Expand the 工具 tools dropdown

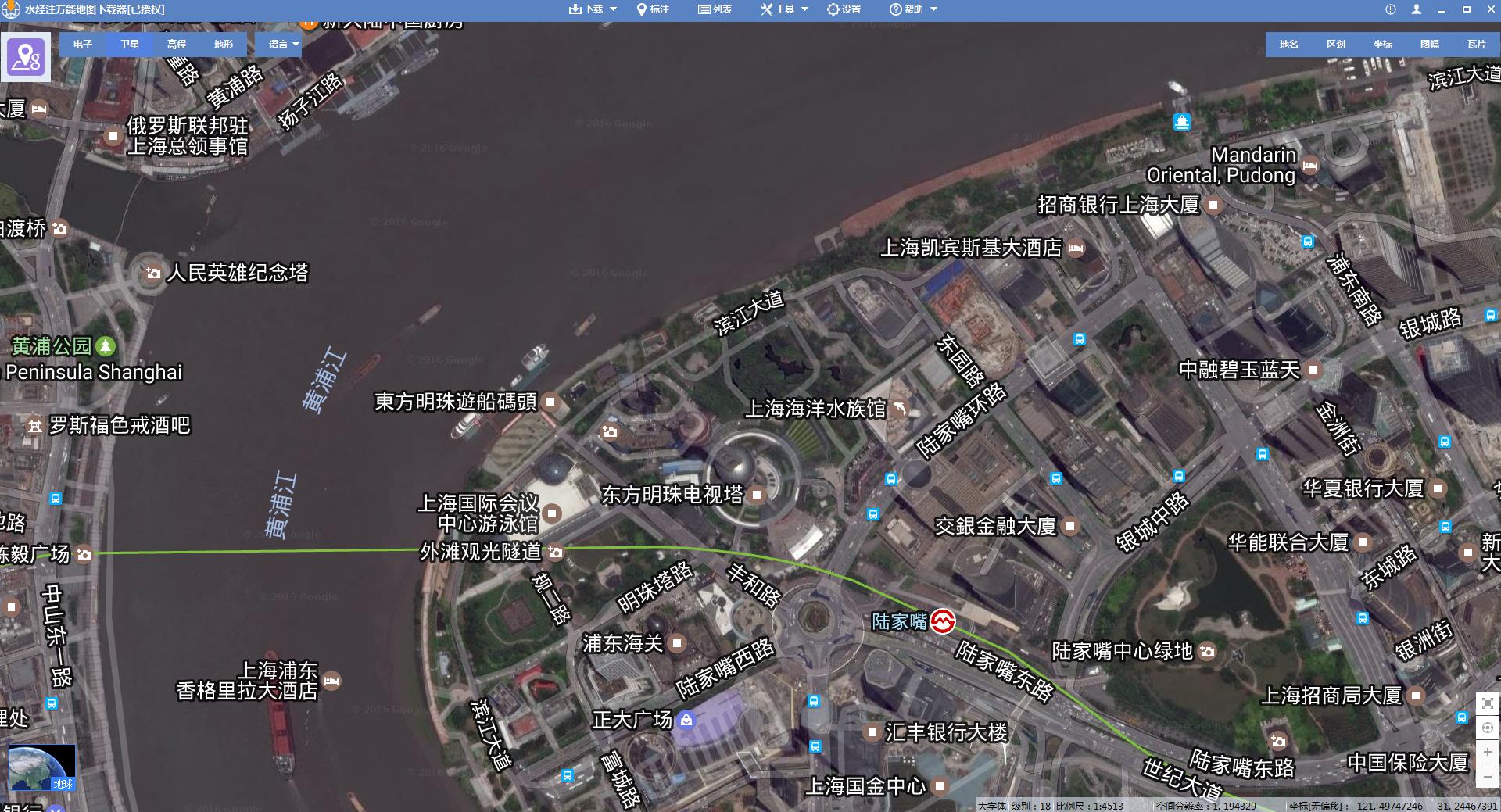pyautogui.click(x=784, y=9)
